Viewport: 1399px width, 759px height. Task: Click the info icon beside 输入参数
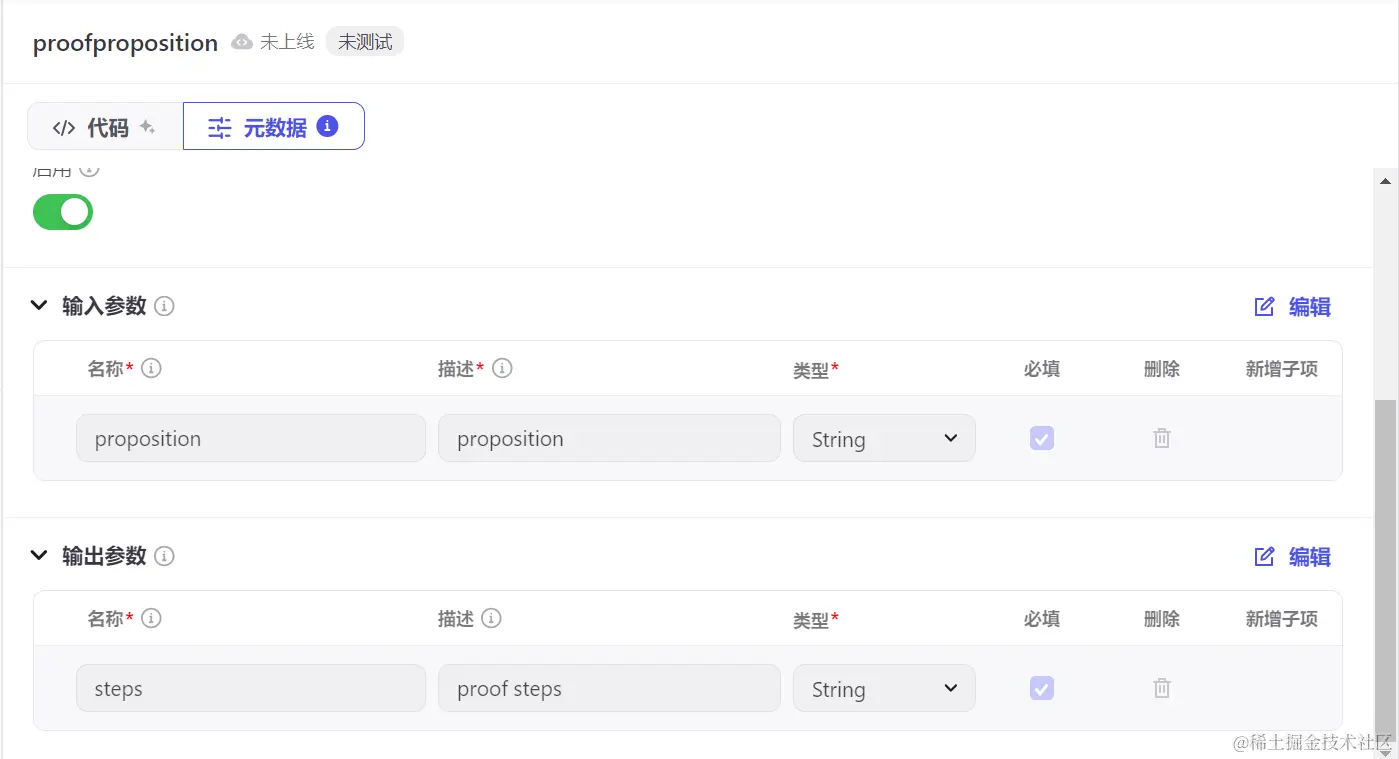[x=165, y=306]
